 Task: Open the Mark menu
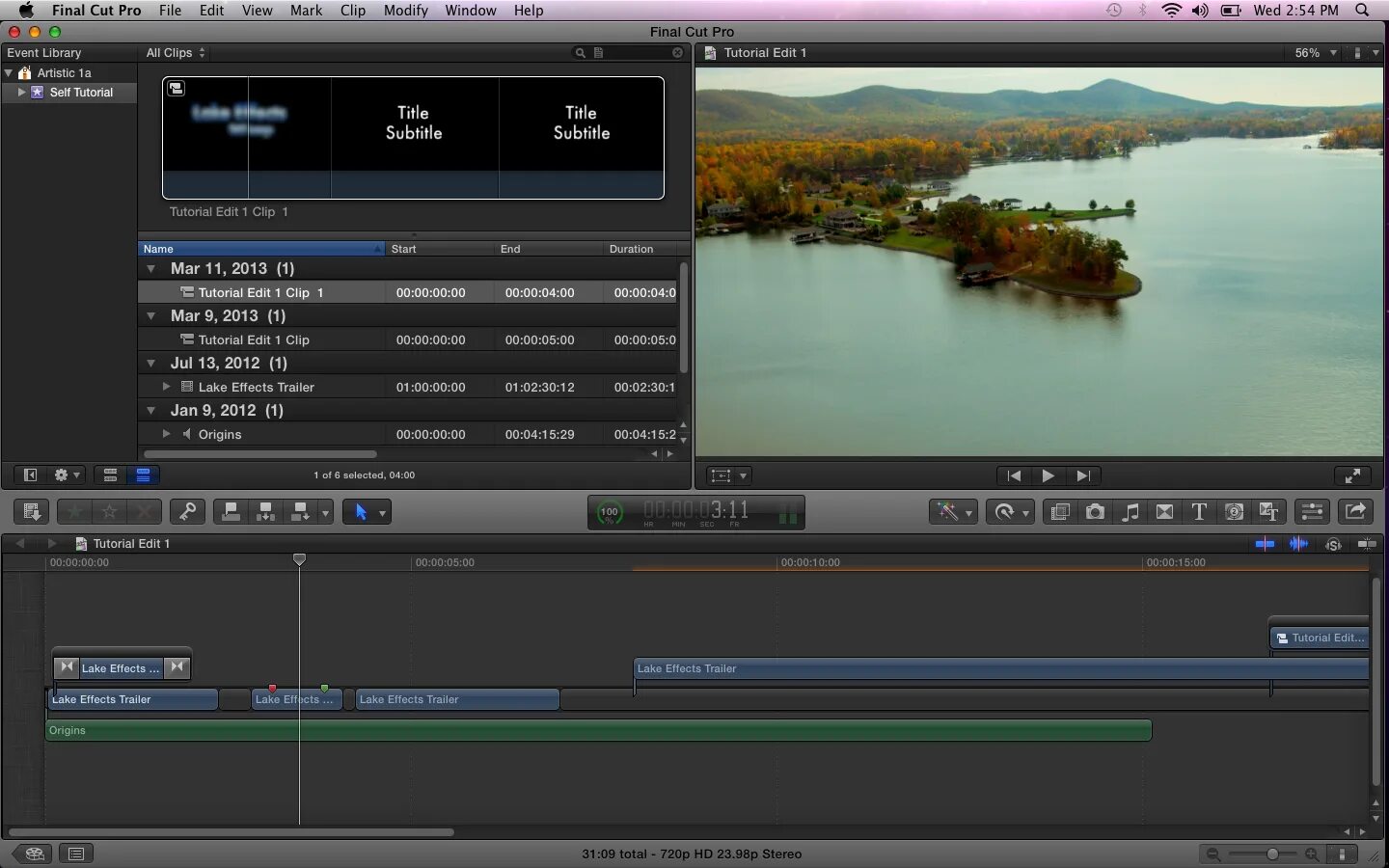[x=306, y=11]
